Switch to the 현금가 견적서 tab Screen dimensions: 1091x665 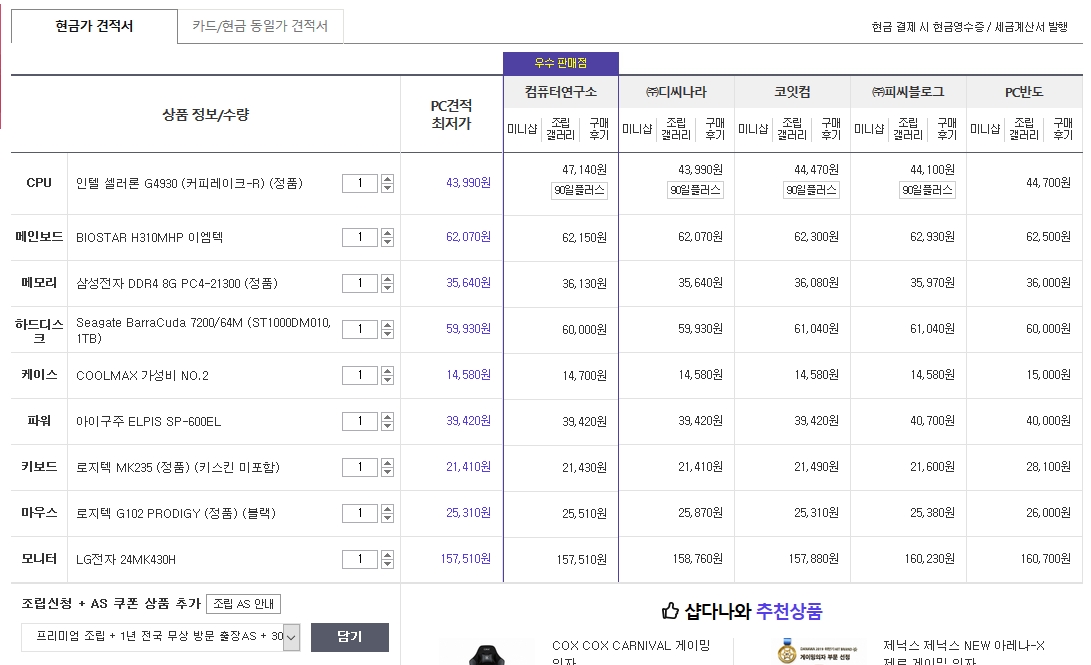point(94,26)
